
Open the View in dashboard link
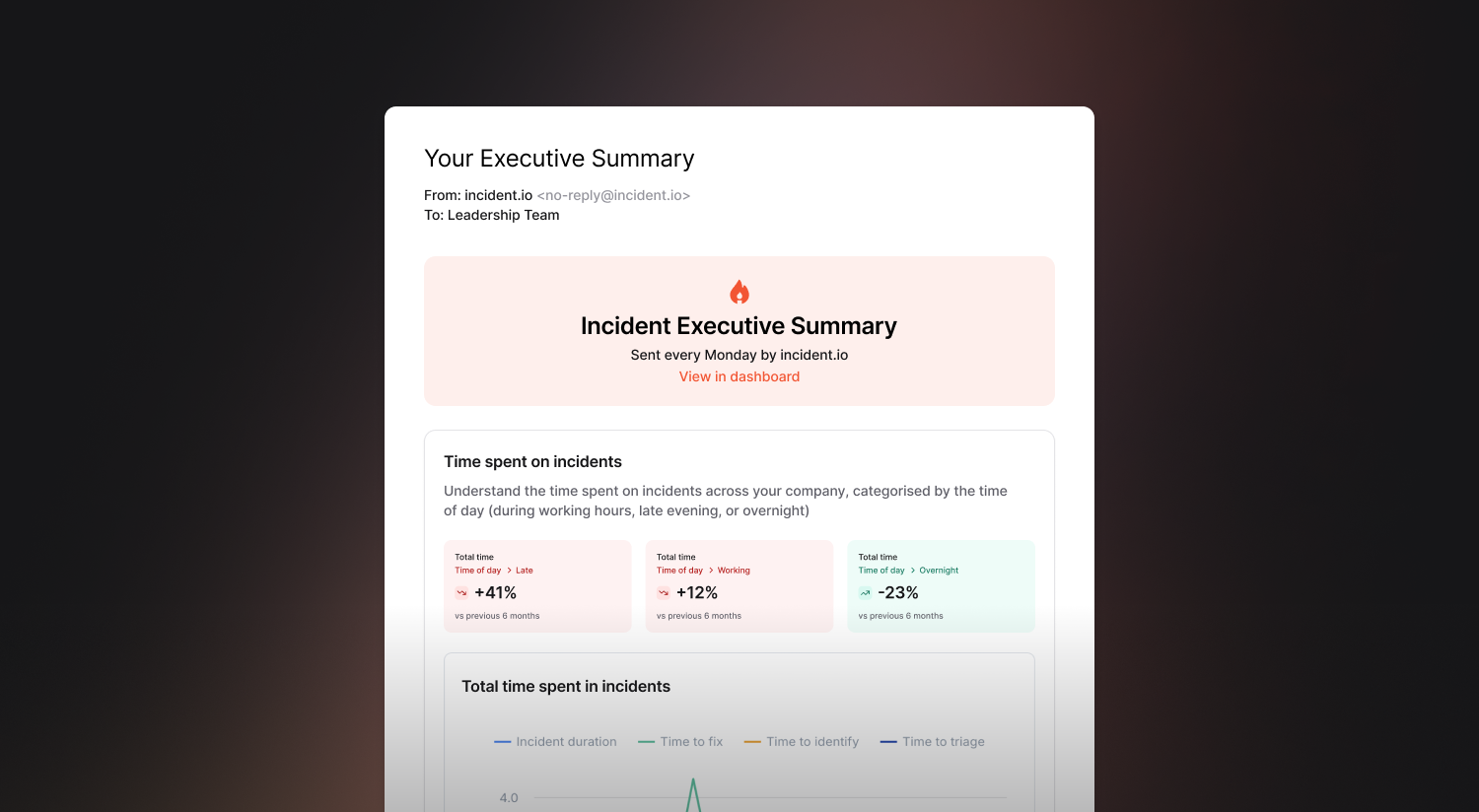coord(739,376)
